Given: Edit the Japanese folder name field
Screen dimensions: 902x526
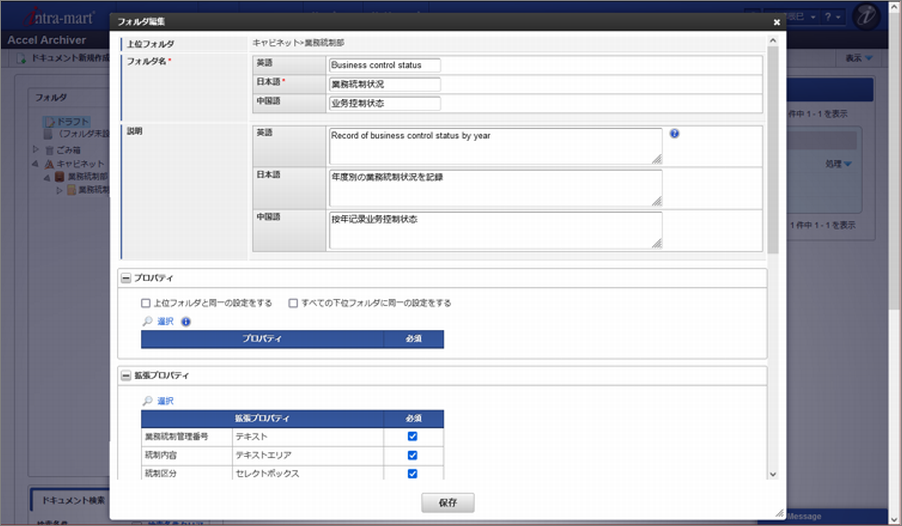Looking at the screenshot, I should coord(385,84).
